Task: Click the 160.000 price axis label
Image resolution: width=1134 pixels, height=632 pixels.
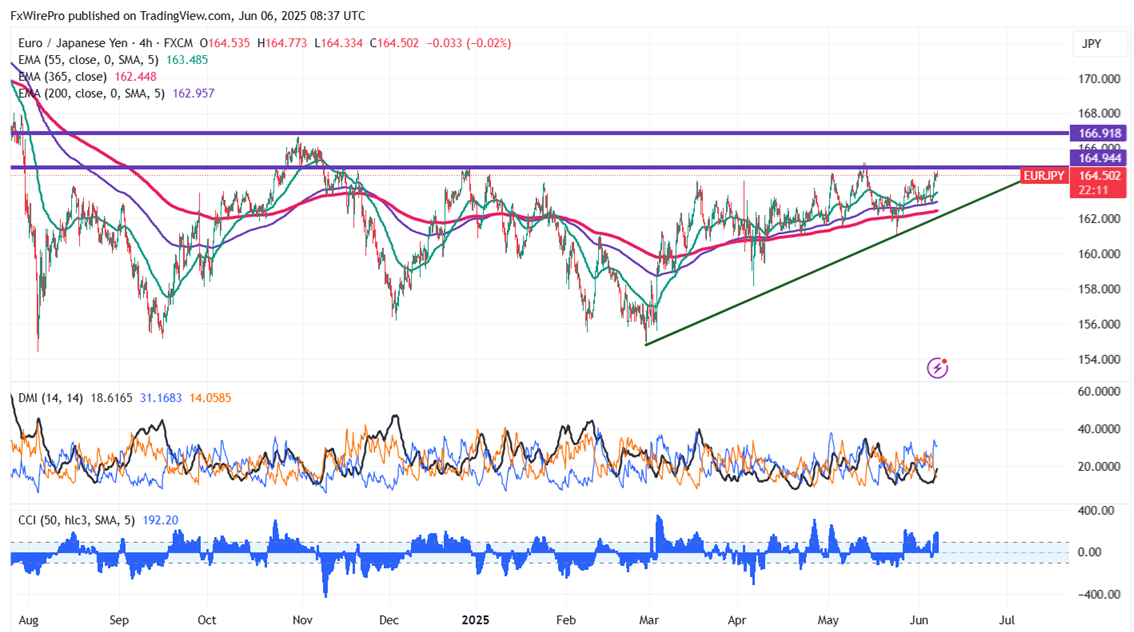Action: pos(1099,254)
